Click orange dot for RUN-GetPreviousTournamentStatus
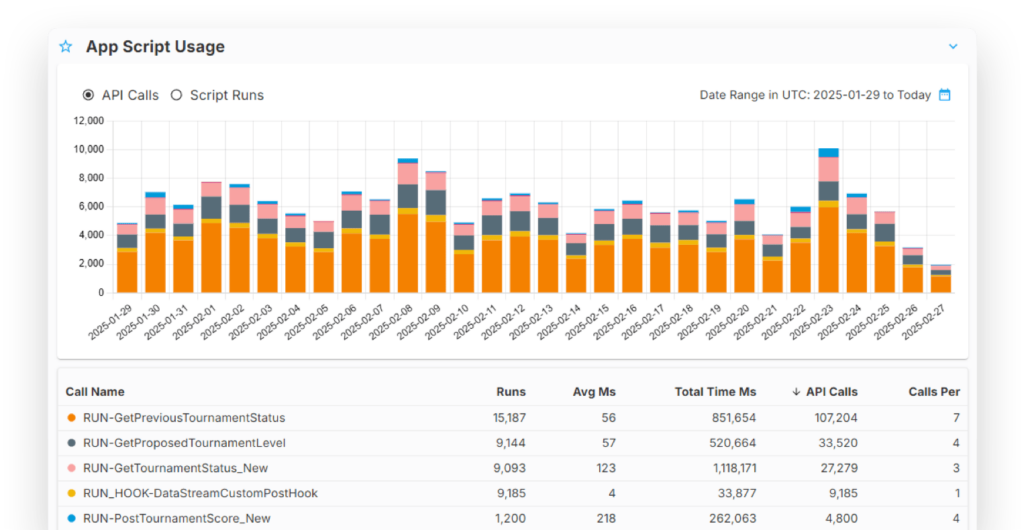The image size is (1024, 530). (71, 418)
